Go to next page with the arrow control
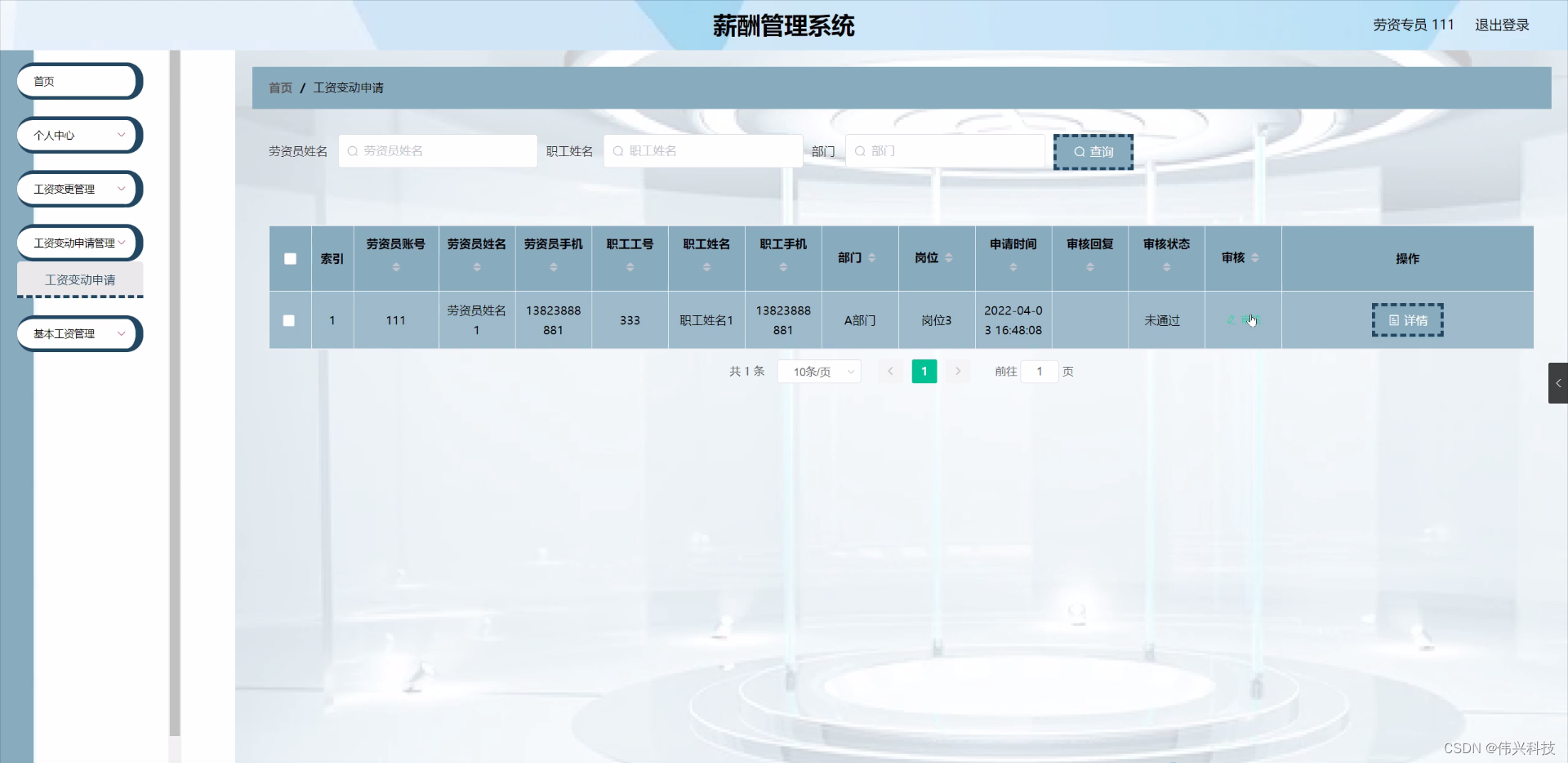 (x=957, y=371)
